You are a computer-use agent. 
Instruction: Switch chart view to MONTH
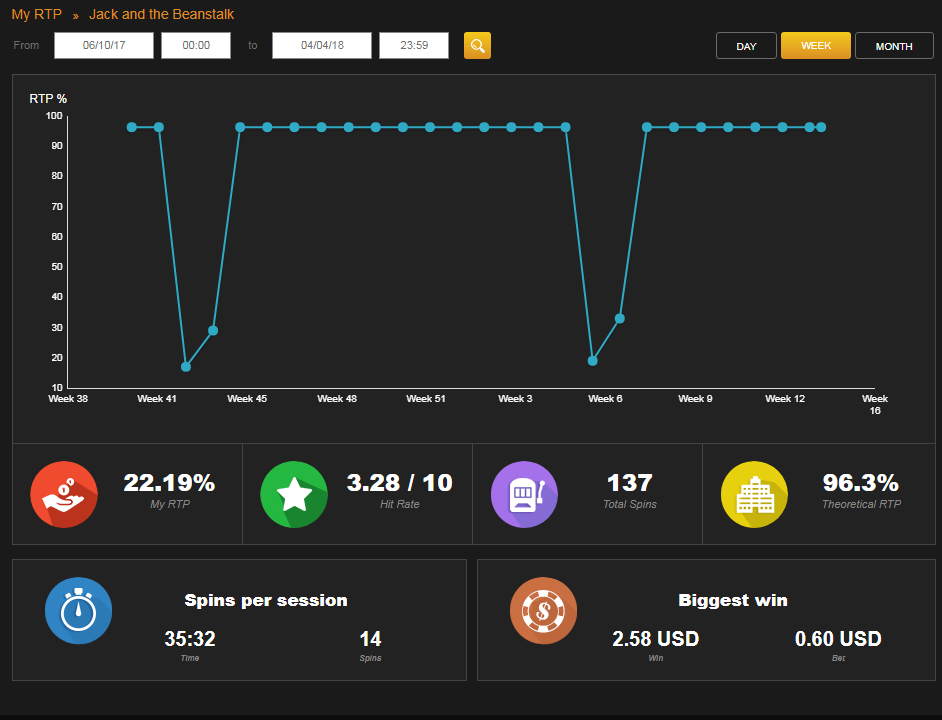point(894,46)
